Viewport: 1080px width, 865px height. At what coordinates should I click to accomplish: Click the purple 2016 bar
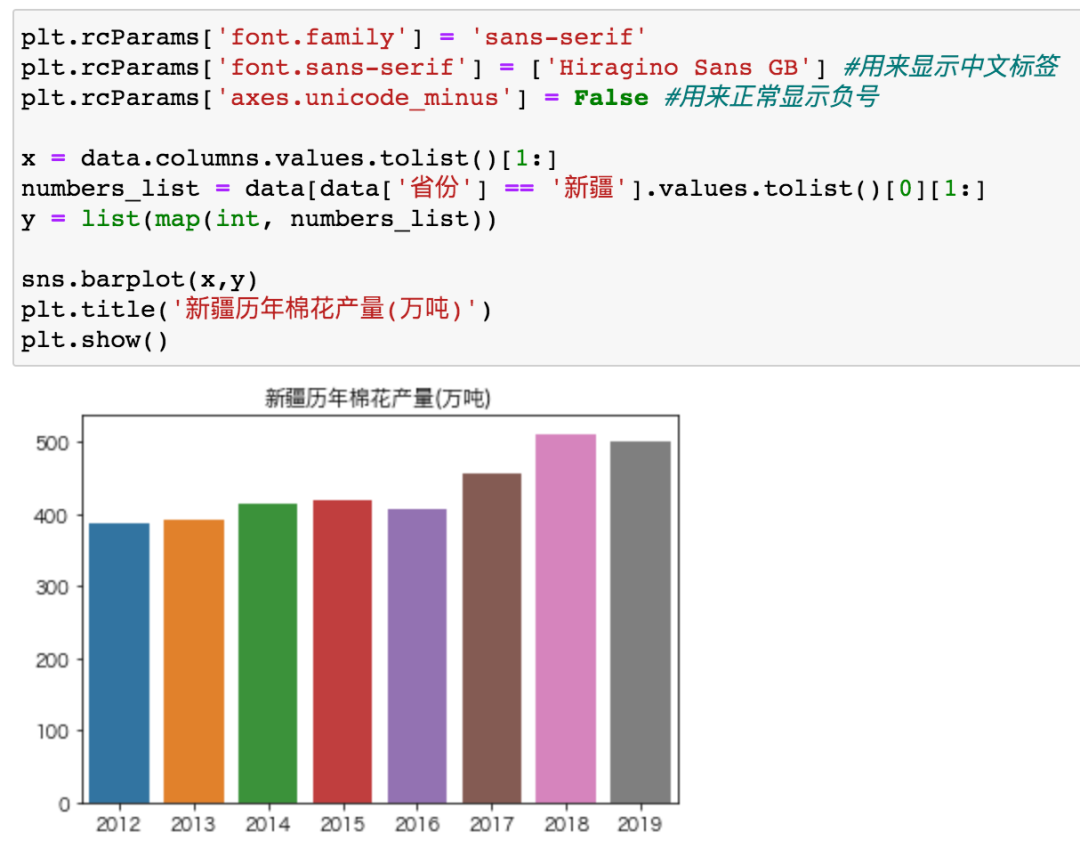(x=417, y=655)
